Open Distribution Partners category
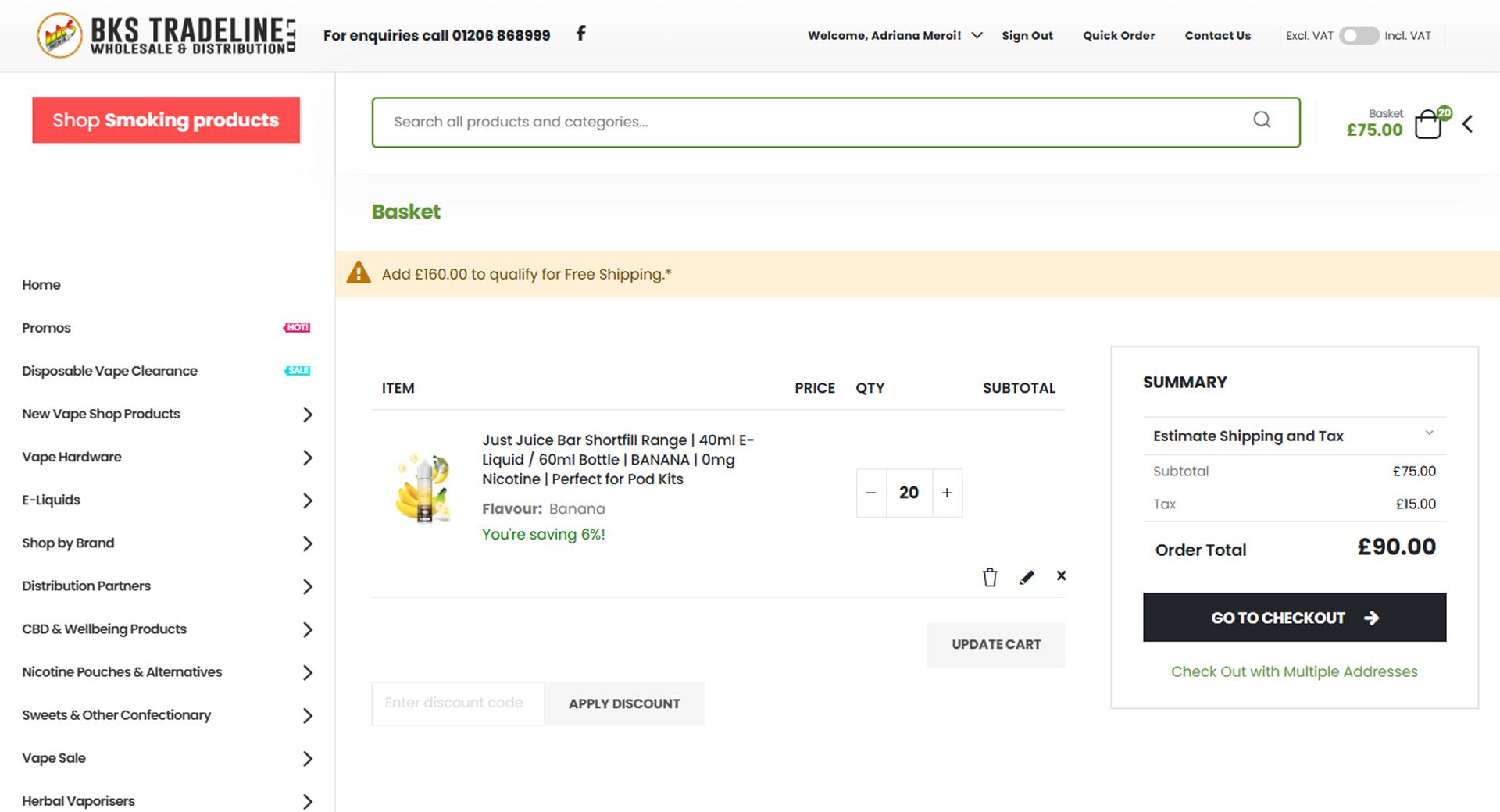Screen dimensions: 1500x812 (x=86, y=586)
